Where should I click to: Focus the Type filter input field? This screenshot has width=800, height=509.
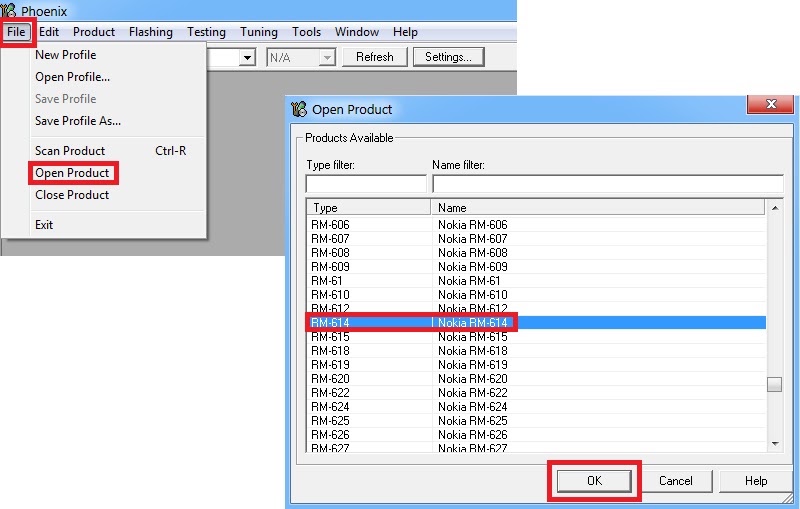[x=366, y=184]
